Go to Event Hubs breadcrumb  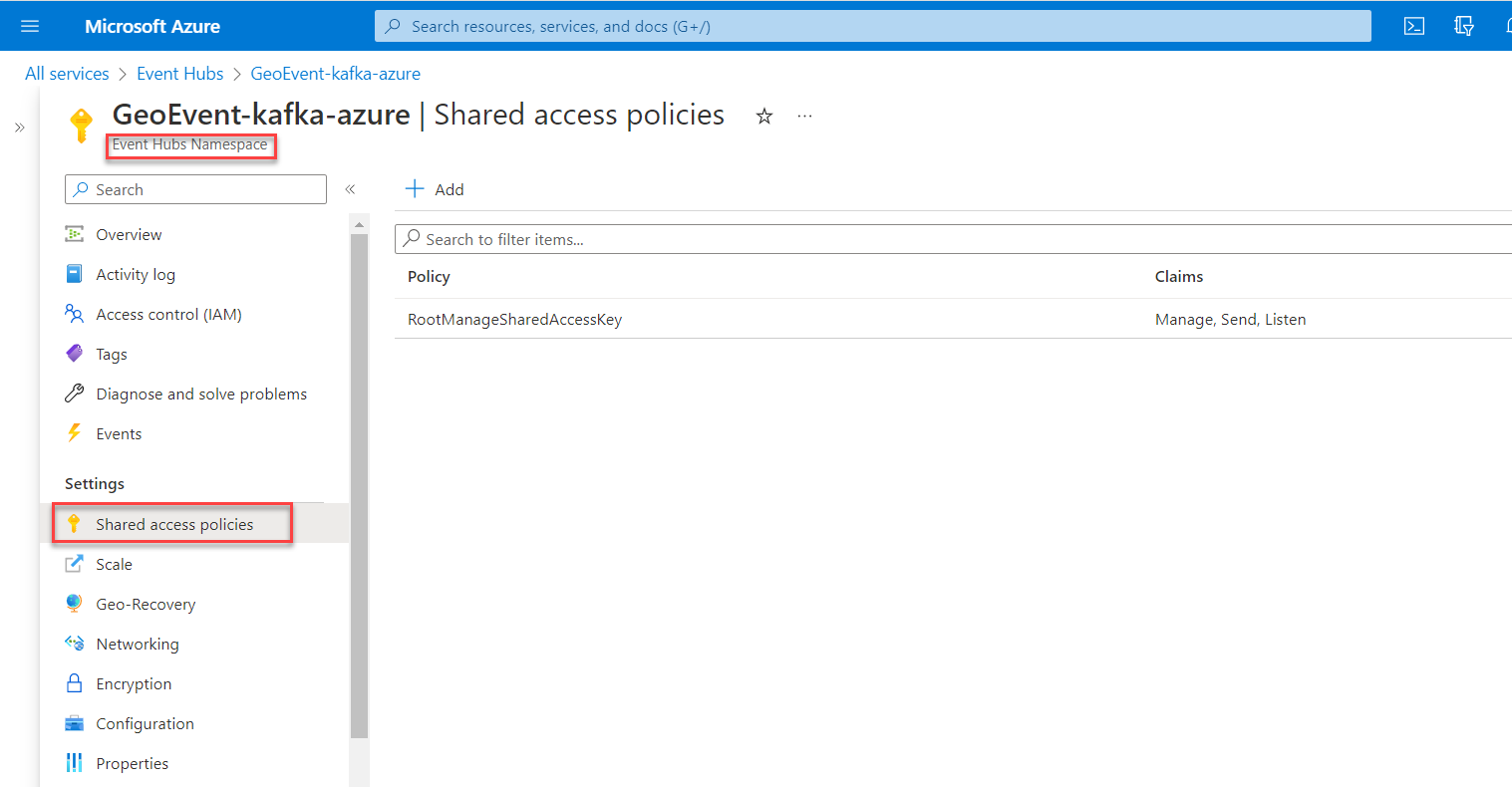(x=179, y=73)
